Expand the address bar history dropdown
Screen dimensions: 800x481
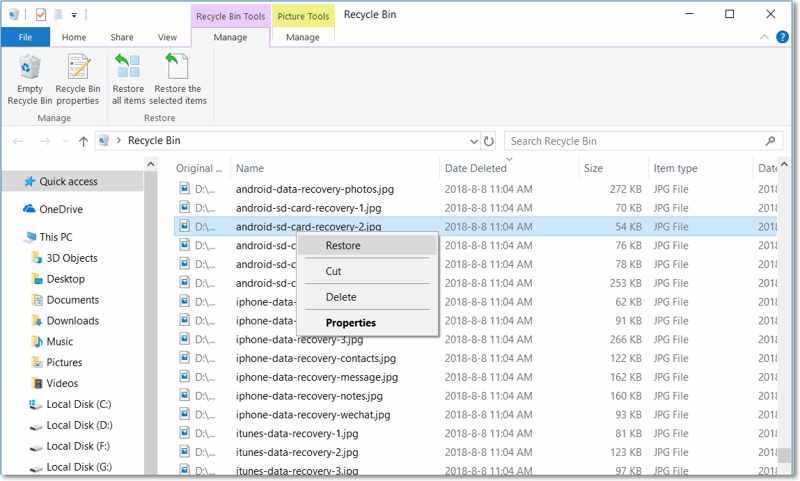[474, 142]
